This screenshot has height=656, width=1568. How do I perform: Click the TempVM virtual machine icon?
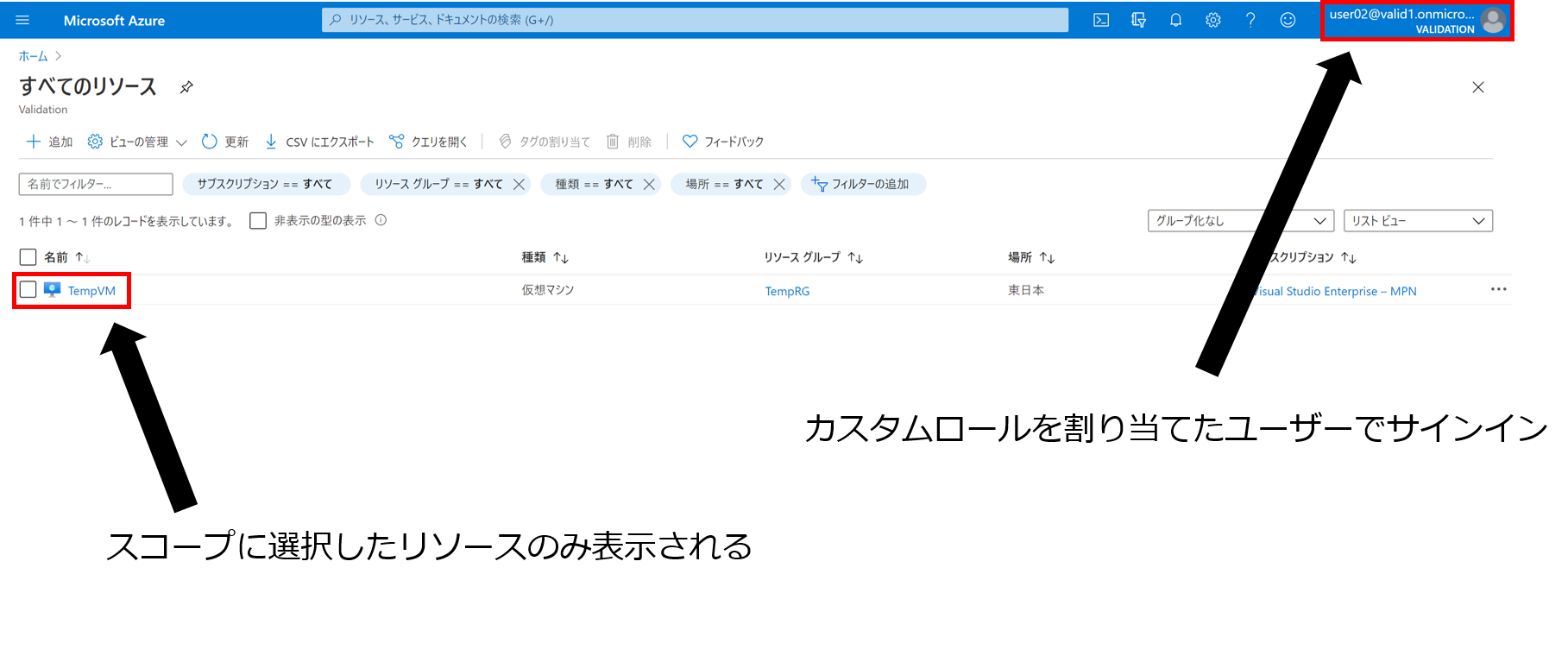(x=53, y=290)
